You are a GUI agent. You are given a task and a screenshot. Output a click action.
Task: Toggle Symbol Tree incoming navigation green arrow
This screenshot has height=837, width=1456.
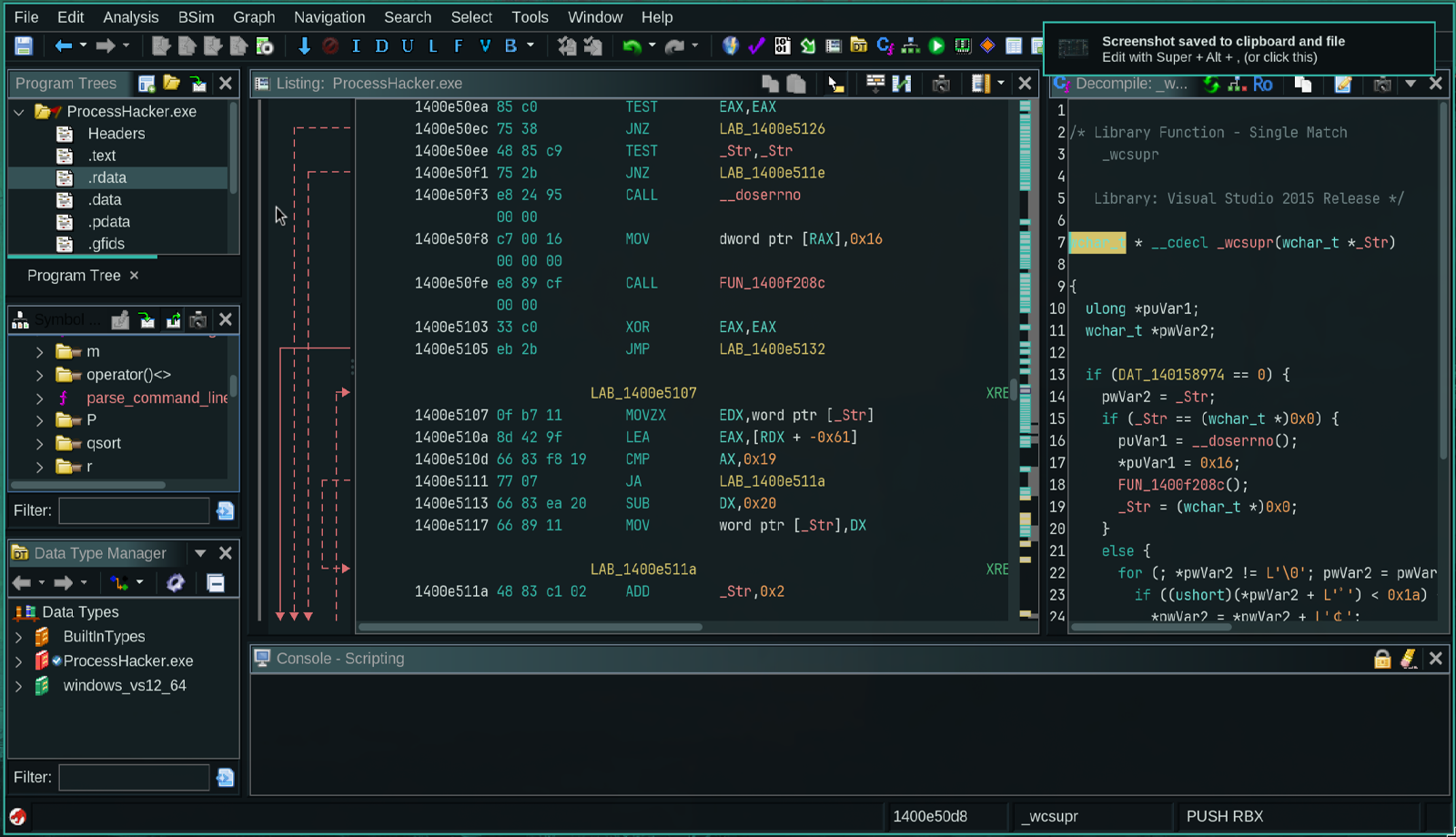pyautogui.click(x=147, y=319)
